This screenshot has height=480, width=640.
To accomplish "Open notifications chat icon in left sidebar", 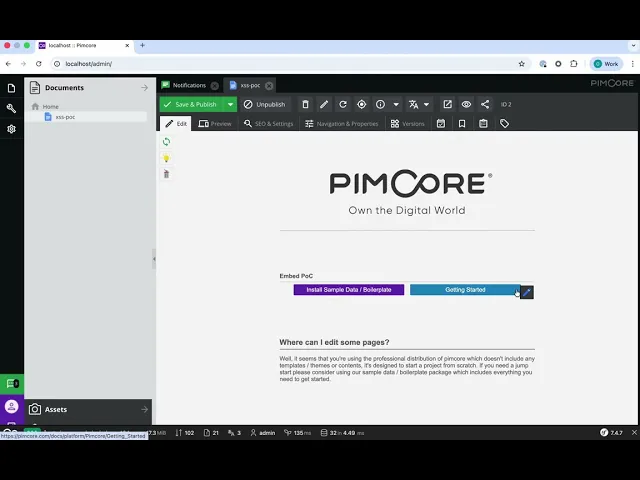I will (x=12, y=384).
